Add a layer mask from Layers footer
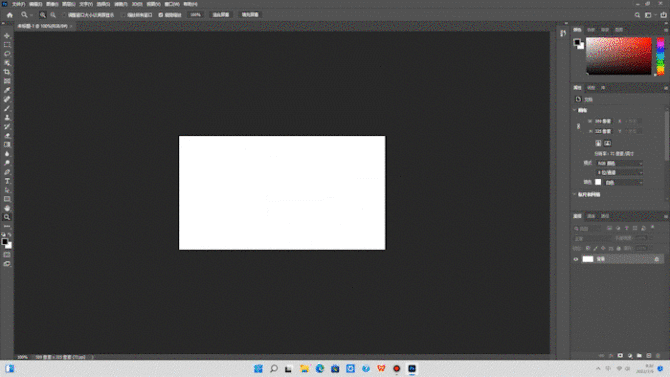The height and width of the screenshot is (377, 670). click(620, 356)
